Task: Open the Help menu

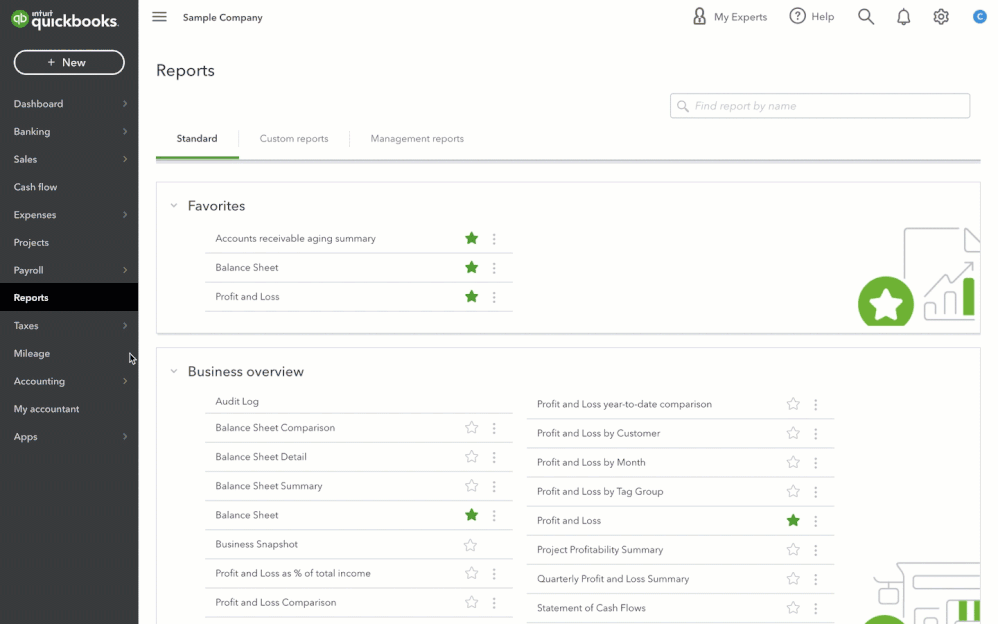Action: coord(811,17)
